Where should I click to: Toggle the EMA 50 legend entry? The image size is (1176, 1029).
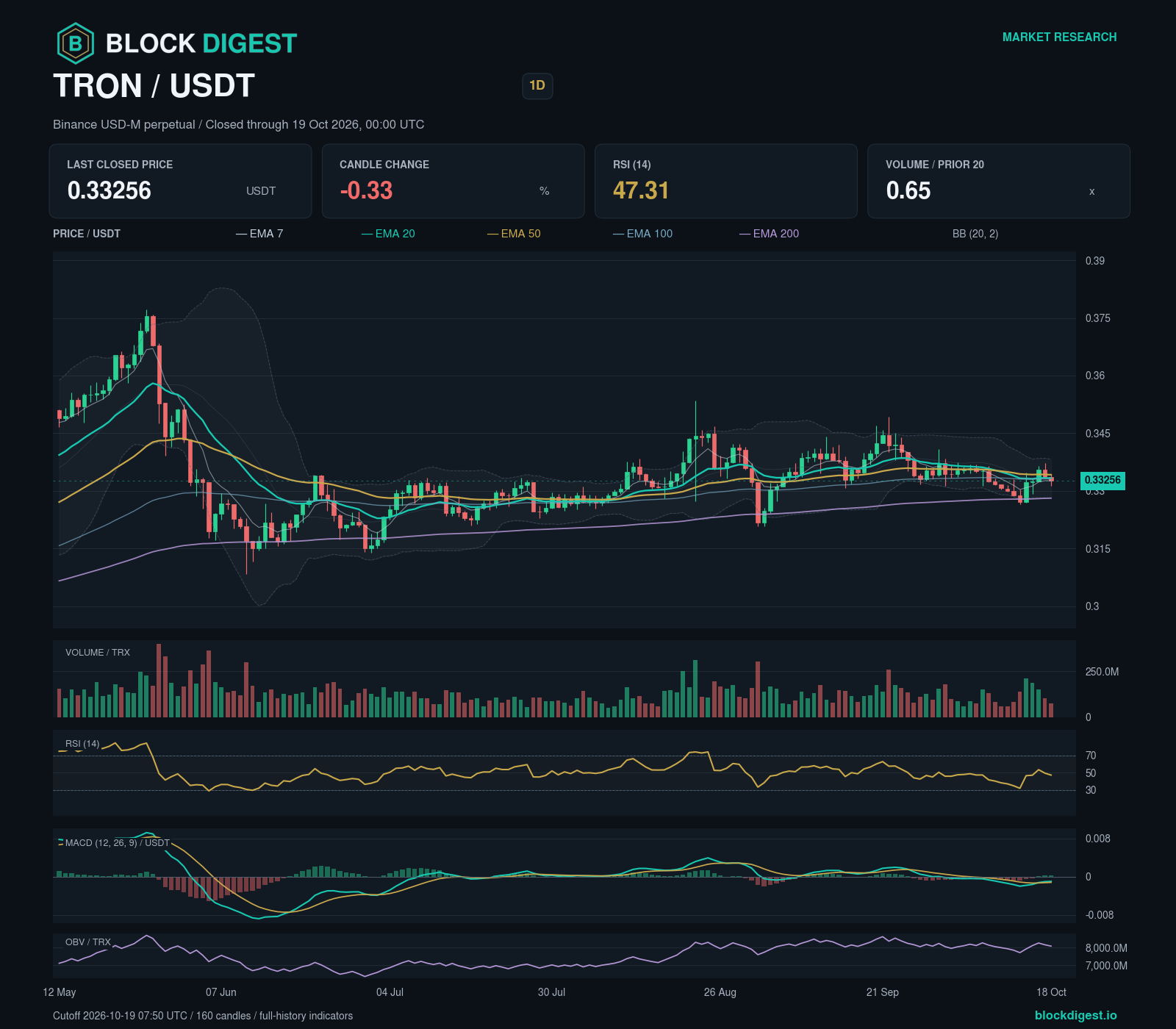[514, 234]
